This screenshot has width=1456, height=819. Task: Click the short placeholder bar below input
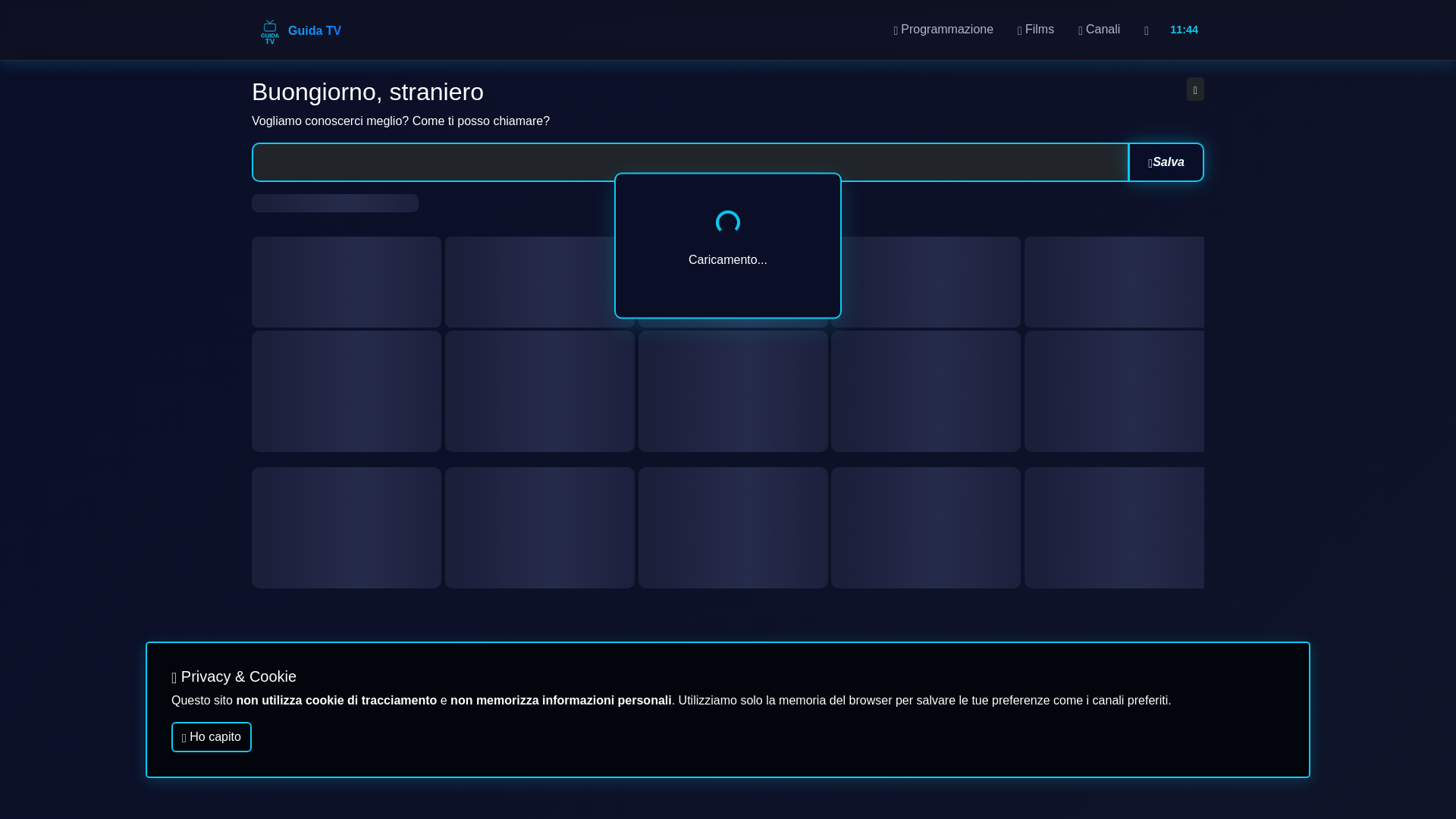(334, 203)
